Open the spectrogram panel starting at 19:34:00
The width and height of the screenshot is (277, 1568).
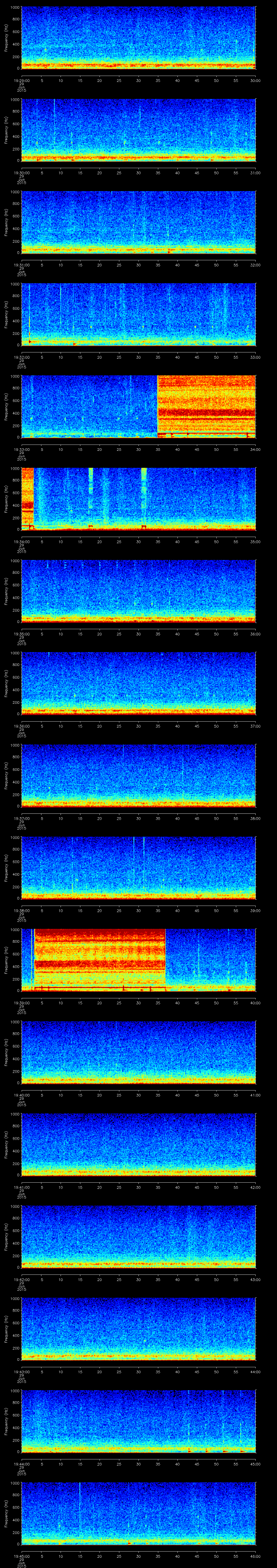[x=138, y=499]
